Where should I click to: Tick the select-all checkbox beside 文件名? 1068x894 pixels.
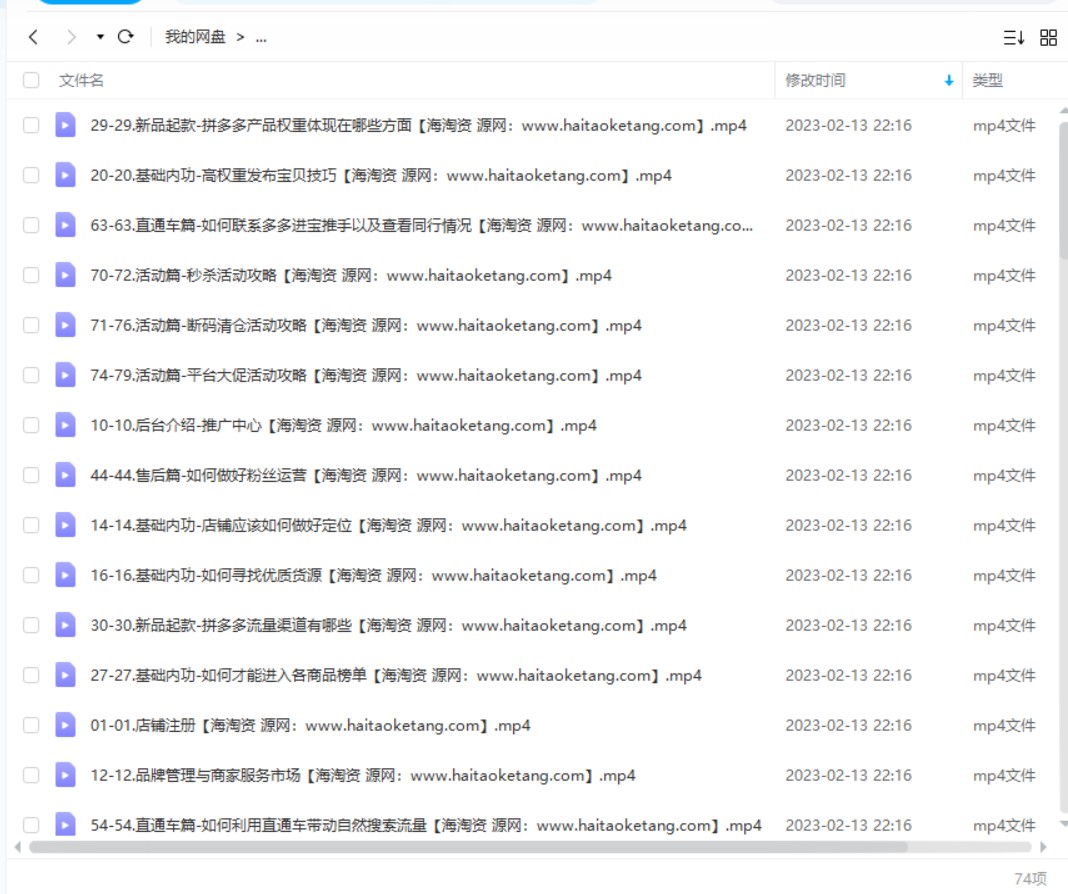point(31,80)
